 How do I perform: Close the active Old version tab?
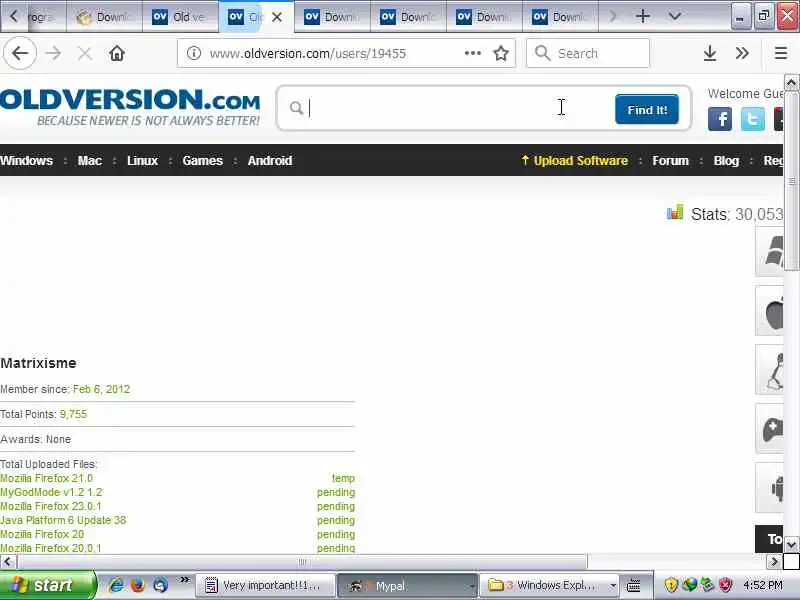(277, 17)
